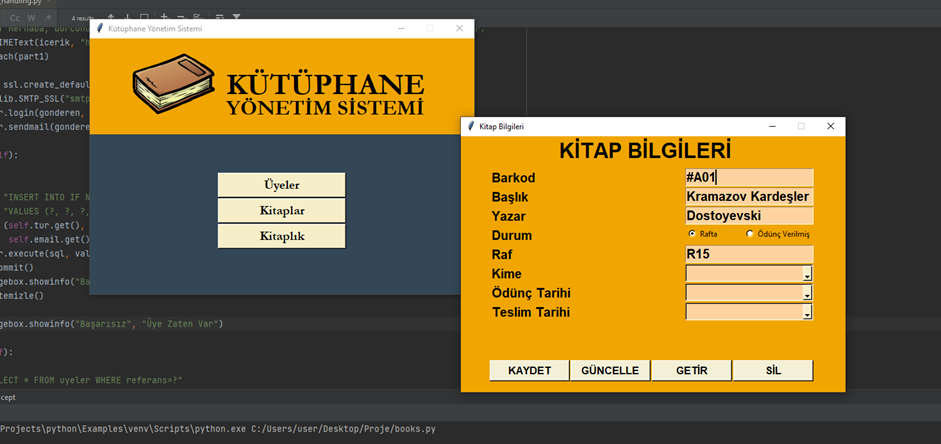Delete the record with SİL button
941x444 pixels.
pyautogui.click(x=773, y=371)
